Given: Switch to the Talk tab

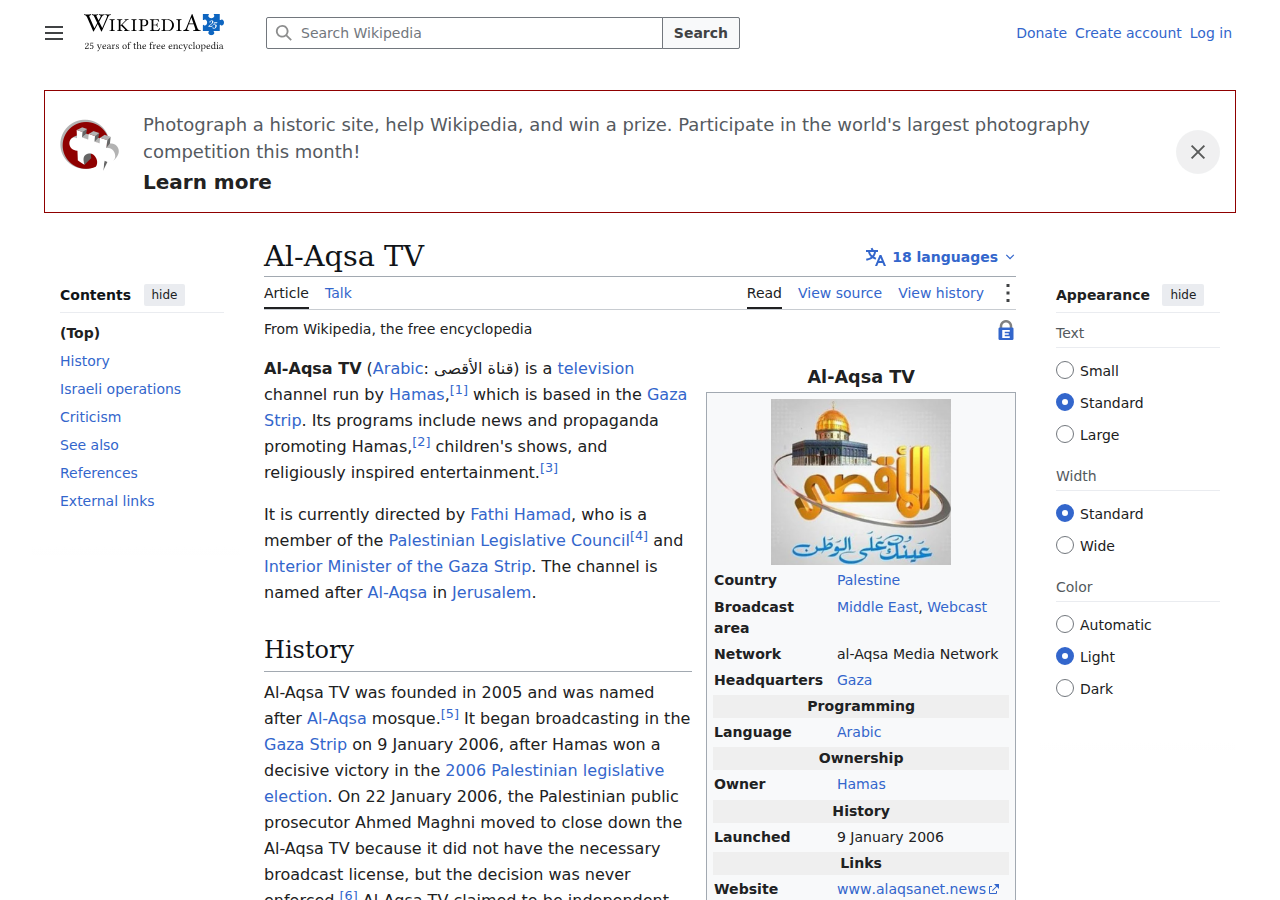Looking at the screenshot, I should 338,293.
